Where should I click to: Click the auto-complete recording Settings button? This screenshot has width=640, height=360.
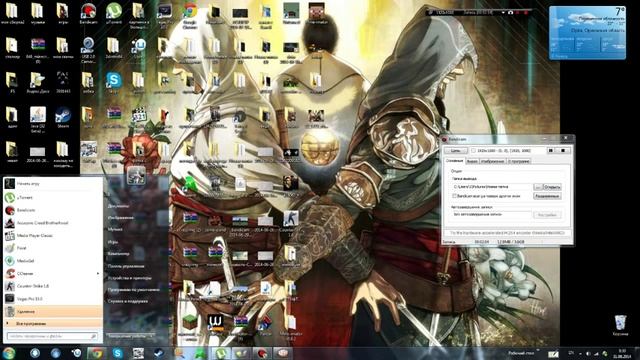[547, 215]
